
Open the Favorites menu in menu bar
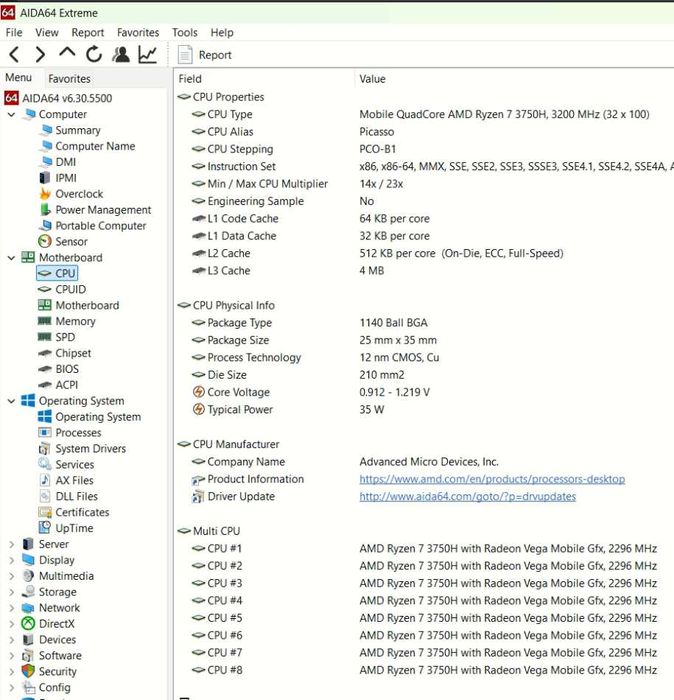point(138,33)
